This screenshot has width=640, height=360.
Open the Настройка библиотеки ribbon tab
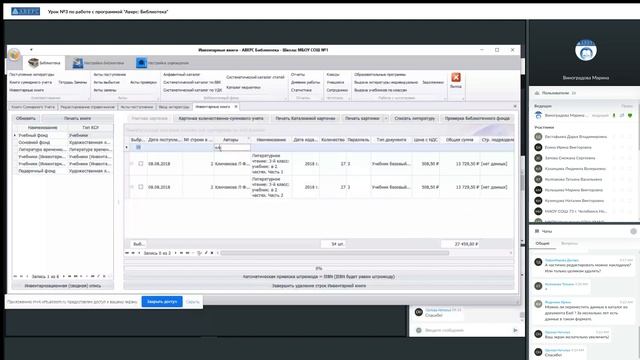coord(98,63)
